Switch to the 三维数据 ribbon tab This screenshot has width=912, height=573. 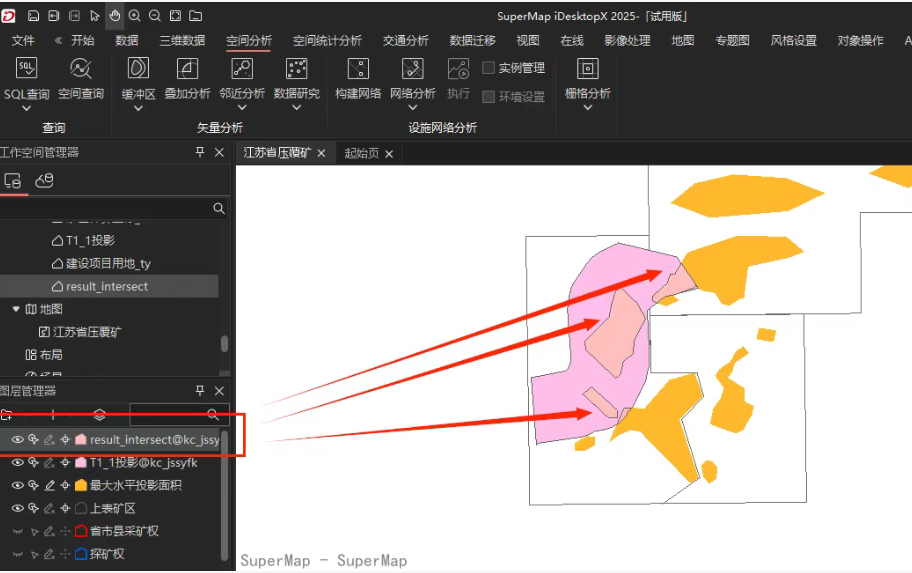(183, 40)
